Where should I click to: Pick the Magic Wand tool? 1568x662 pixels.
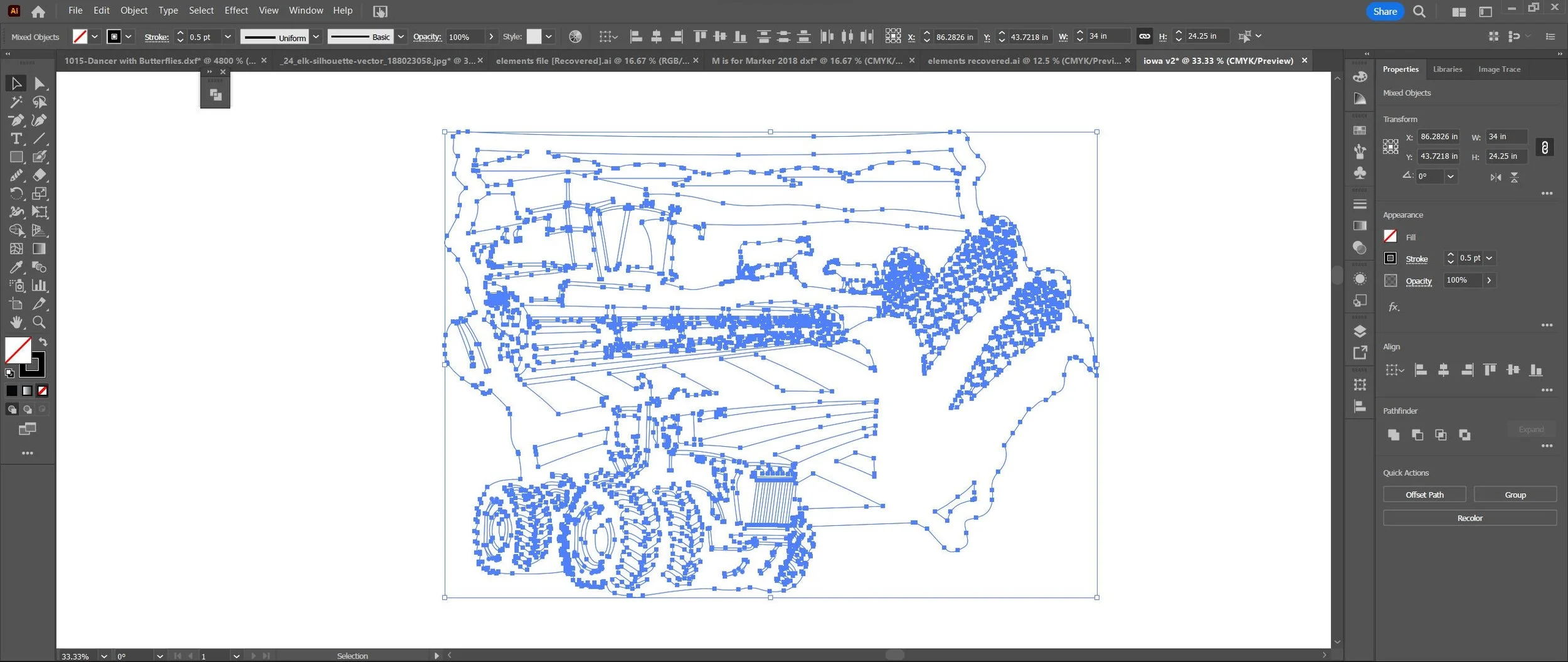(16, 102)
